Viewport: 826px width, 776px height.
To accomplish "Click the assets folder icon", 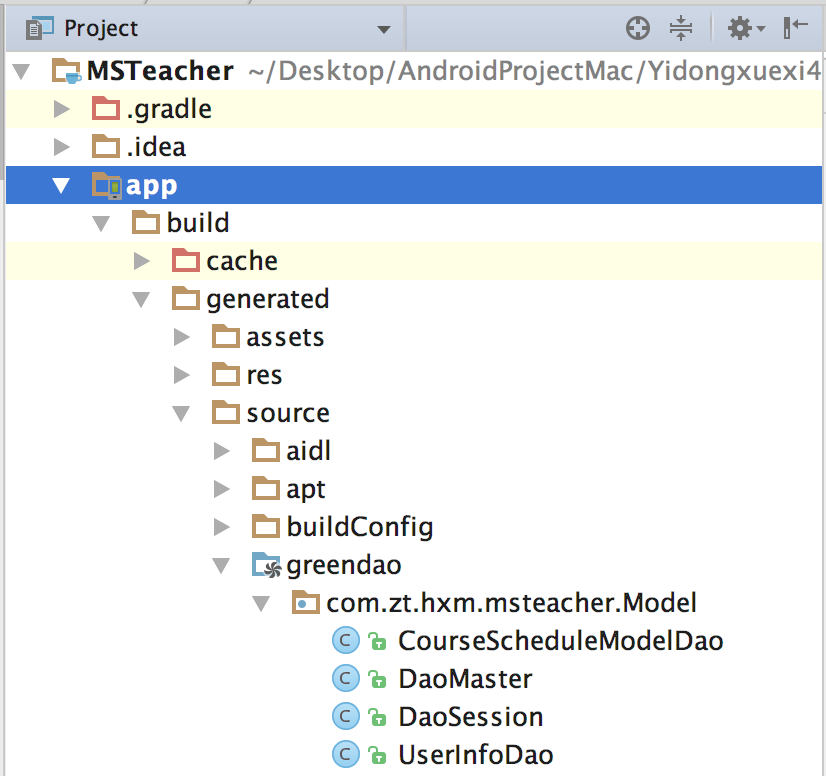I will 226,336.
